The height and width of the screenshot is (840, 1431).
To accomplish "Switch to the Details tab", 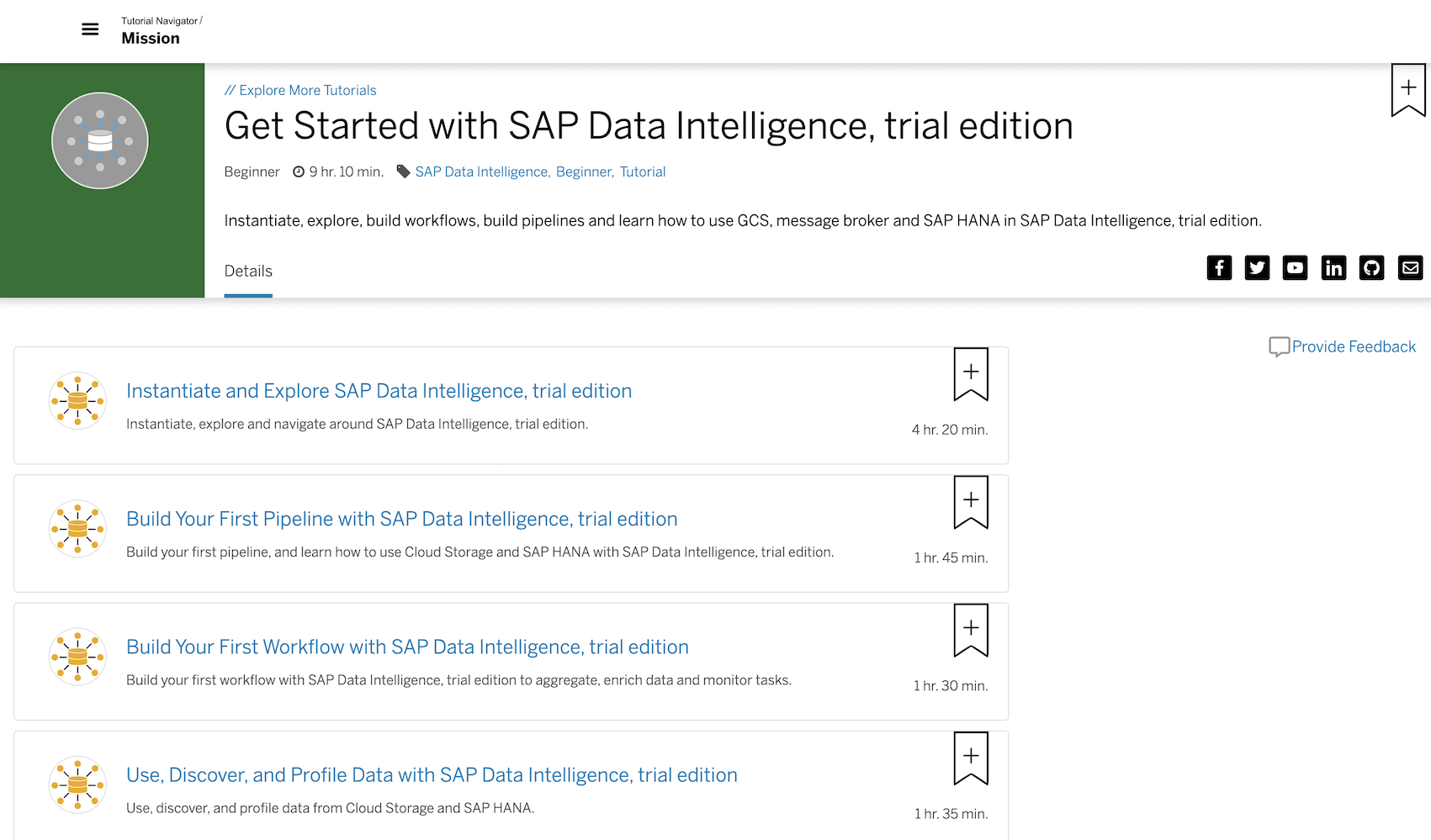I will point(248,271).
